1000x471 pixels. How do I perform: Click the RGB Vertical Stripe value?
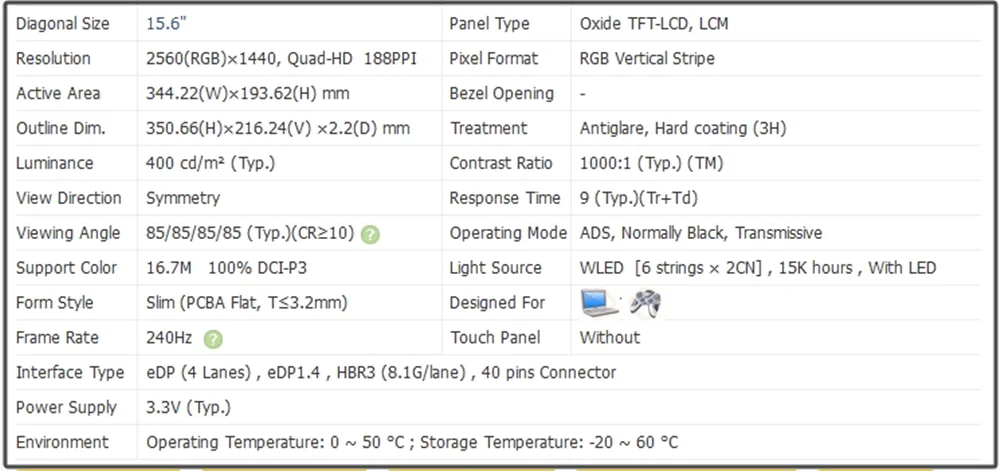[x=647, y=58]
